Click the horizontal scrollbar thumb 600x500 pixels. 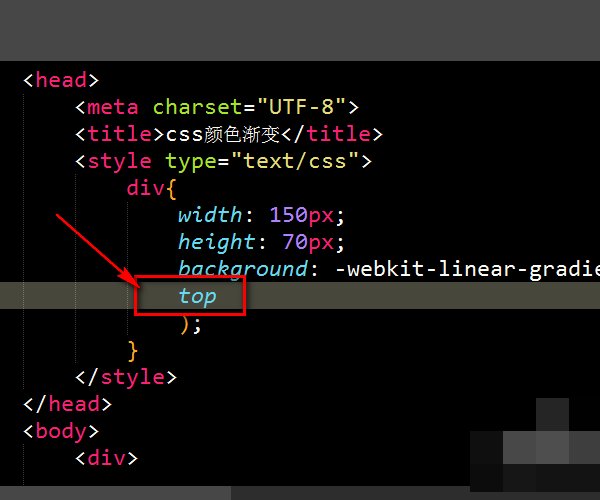coord(115,493)
